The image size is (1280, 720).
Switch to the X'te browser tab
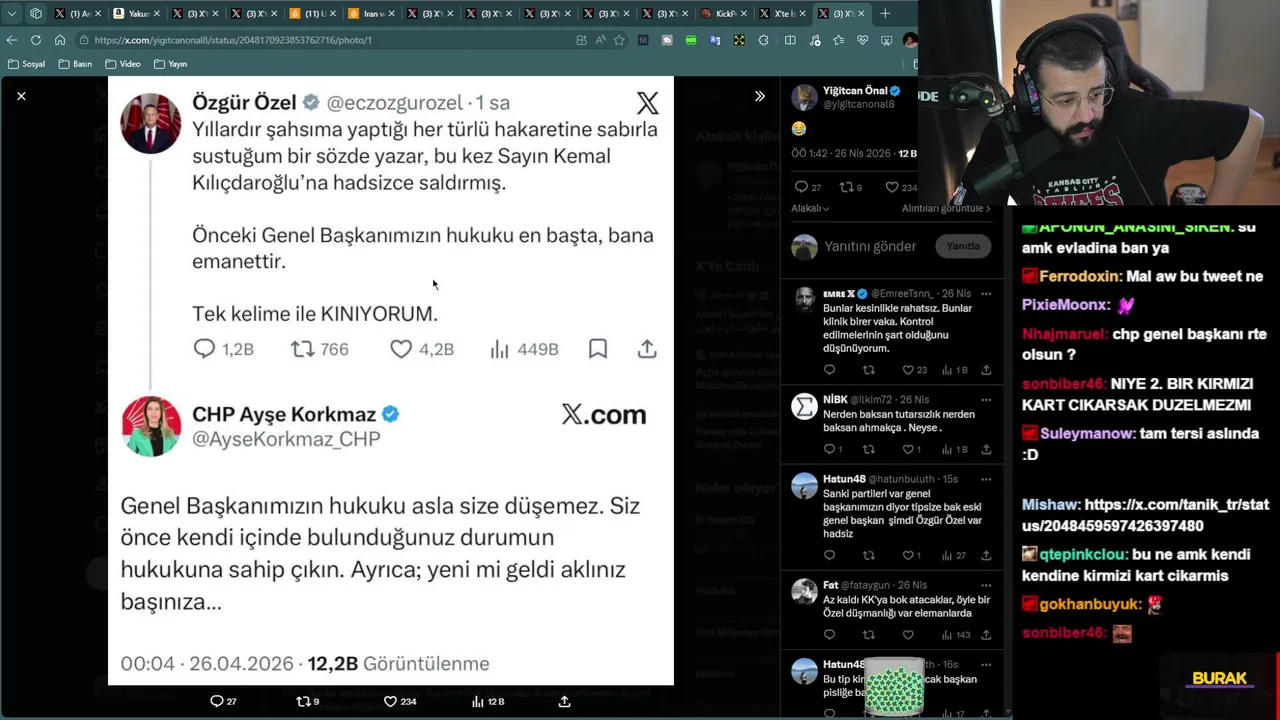[x=783, y=13]
